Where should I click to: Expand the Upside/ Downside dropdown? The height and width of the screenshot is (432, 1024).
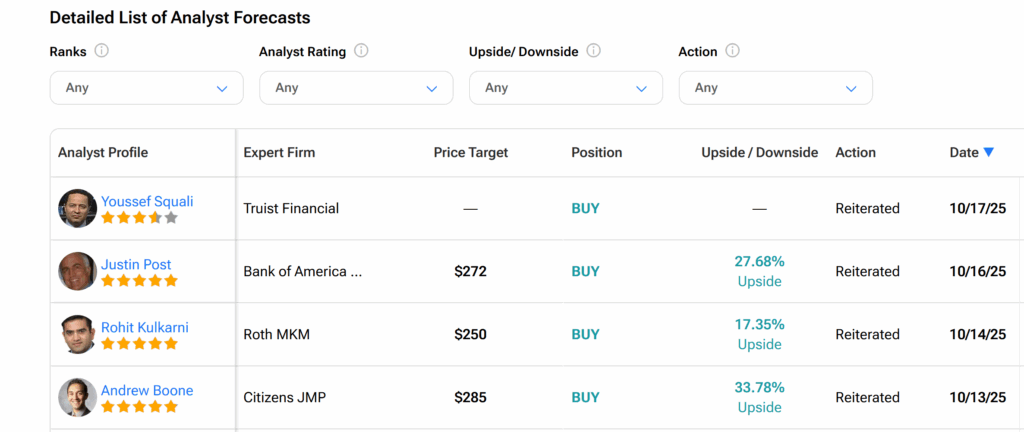point(565,88)
